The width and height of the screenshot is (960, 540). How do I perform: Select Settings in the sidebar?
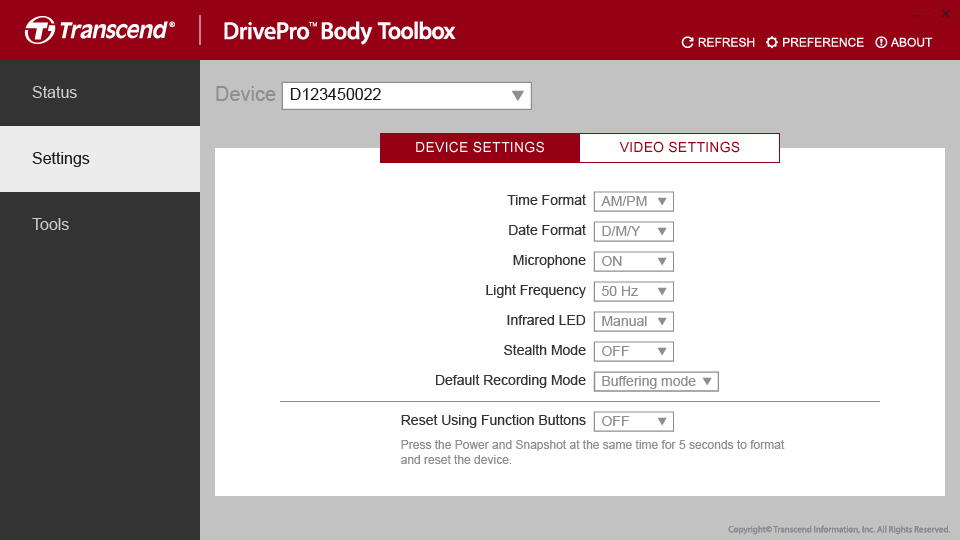click(x=100, y=159)
